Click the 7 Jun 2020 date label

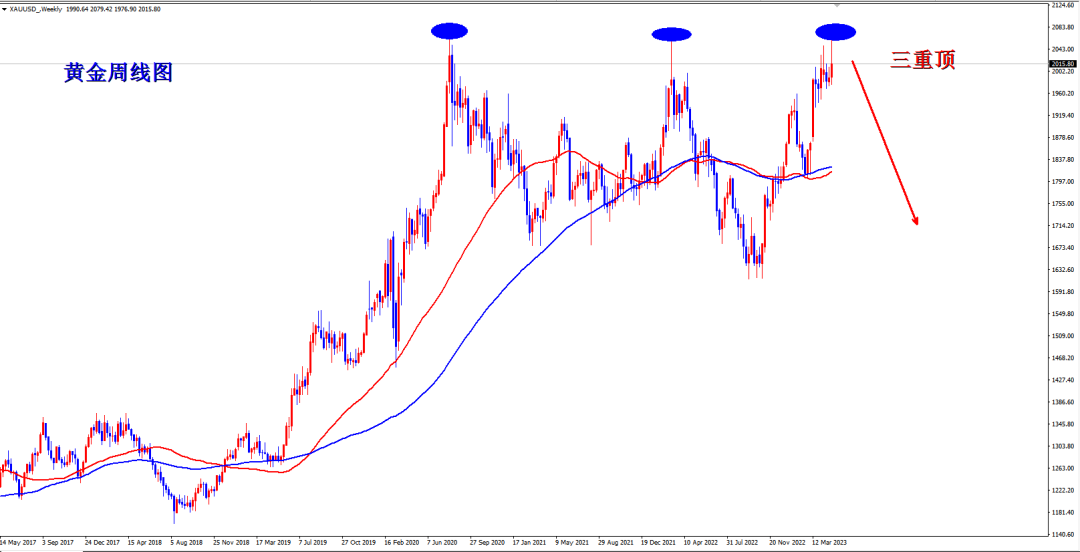[444, 543]
